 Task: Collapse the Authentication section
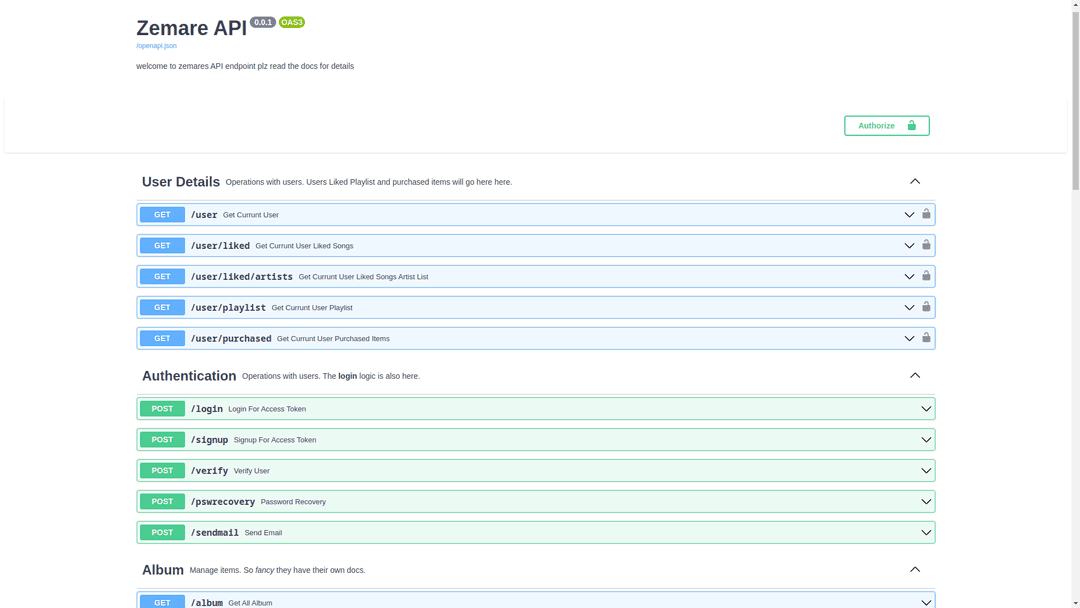coord(914,375)
